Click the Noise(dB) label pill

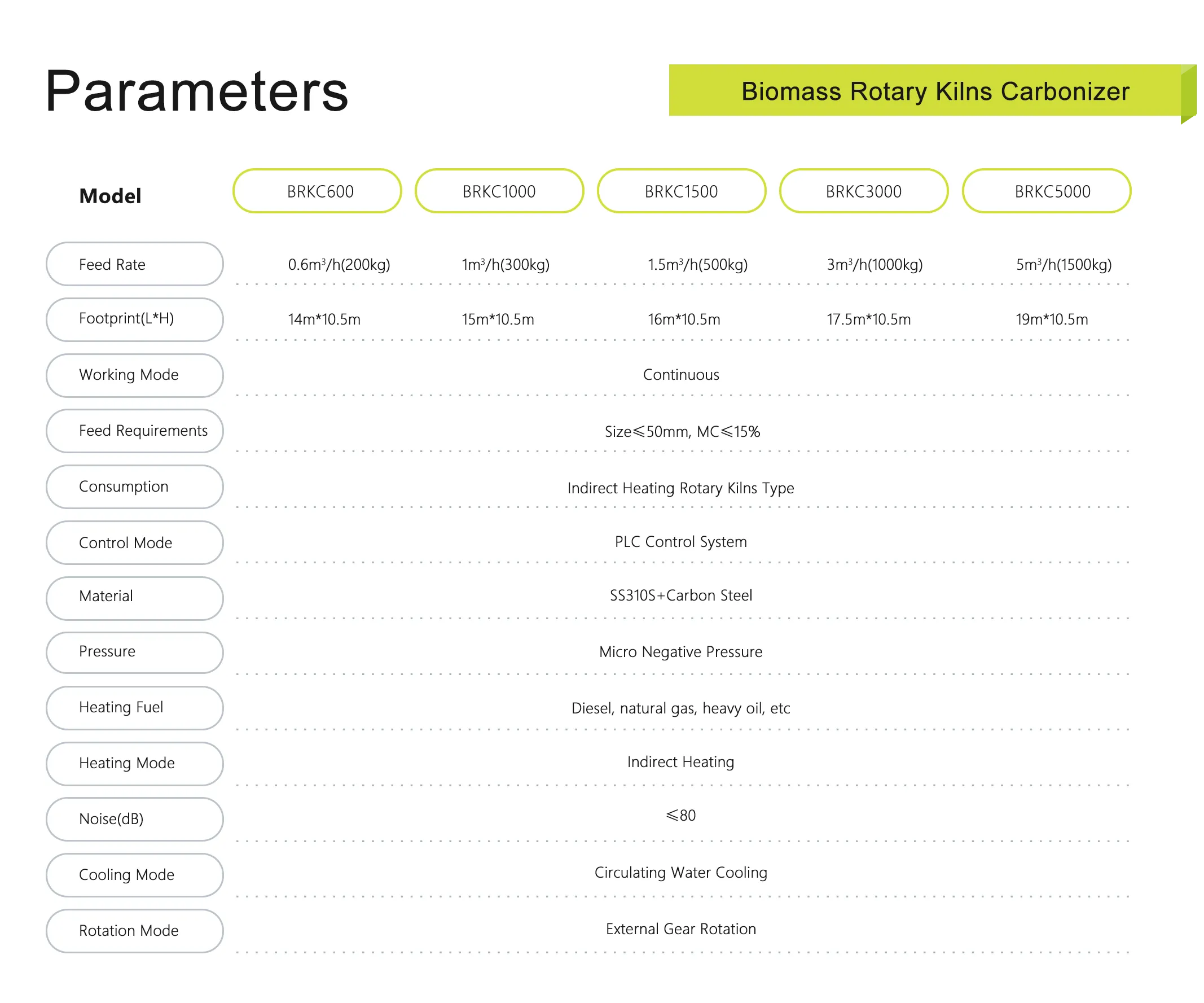pyautogui.click(x=135, y=819)
